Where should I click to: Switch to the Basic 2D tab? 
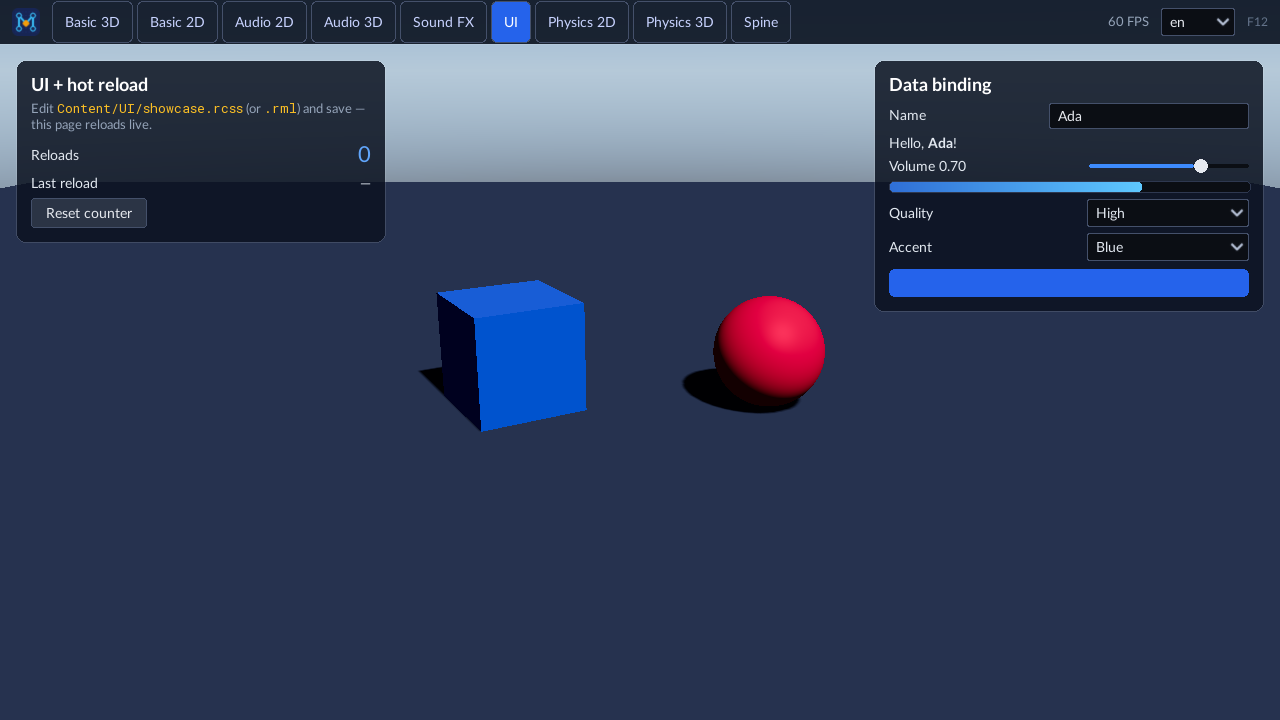177,22
